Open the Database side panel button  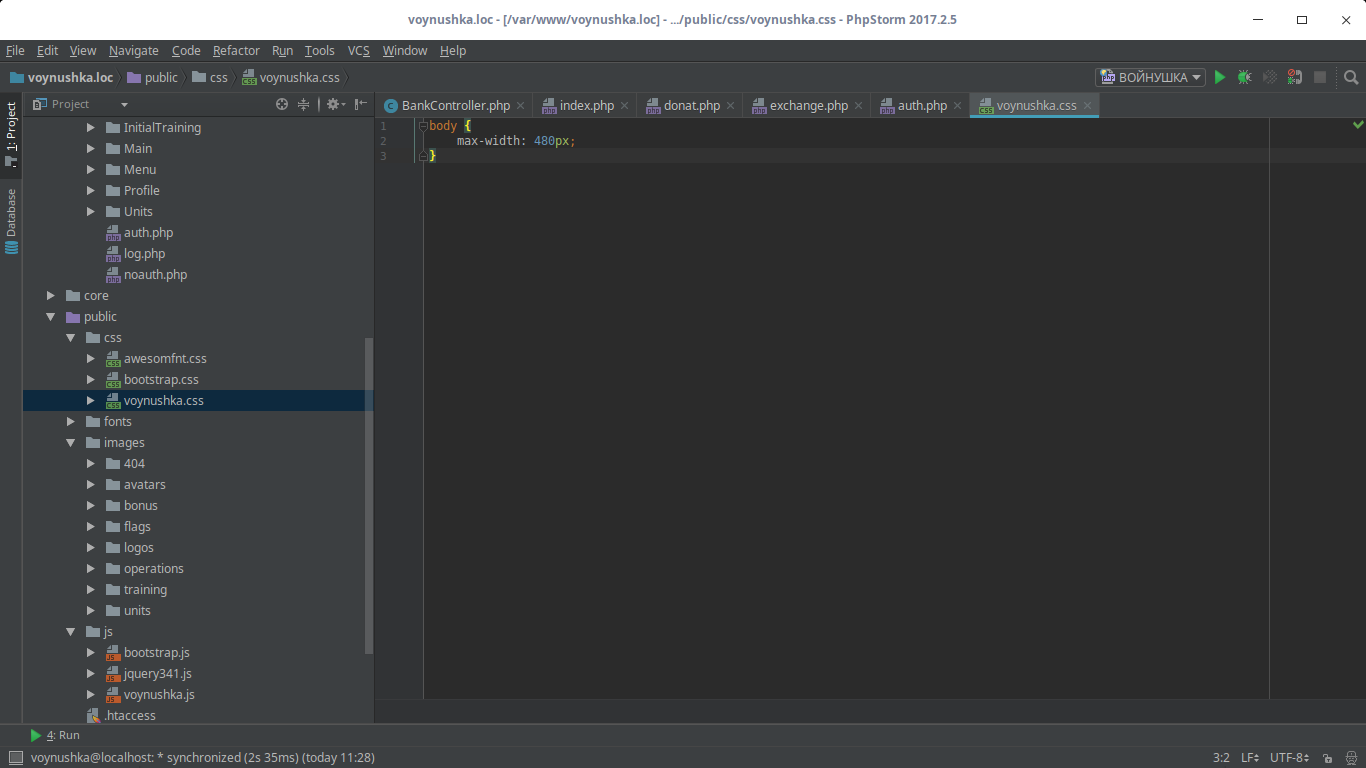click(x=12, y=220)
